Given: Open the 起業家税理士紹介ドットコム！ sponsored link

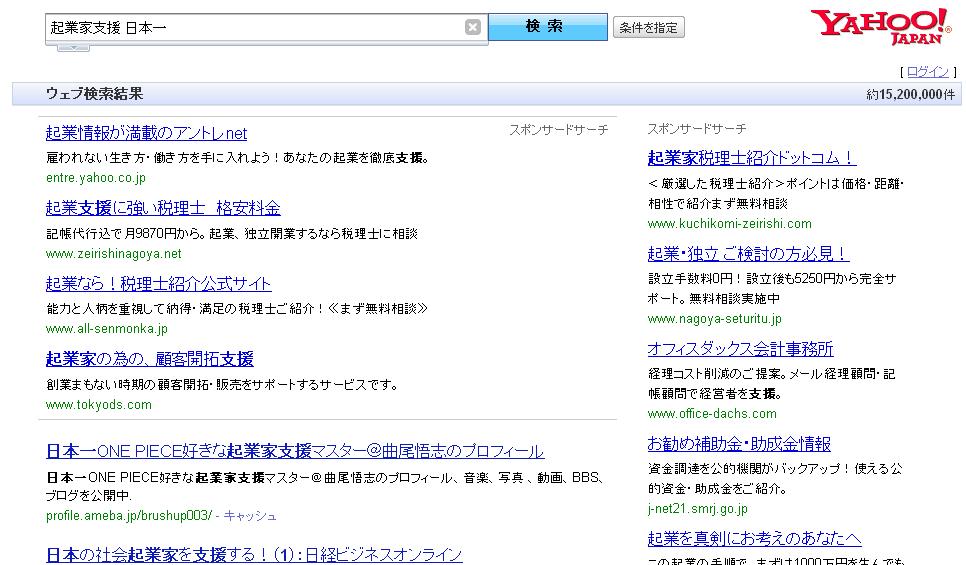Looking at the screenshot, I should coord(752,158).
